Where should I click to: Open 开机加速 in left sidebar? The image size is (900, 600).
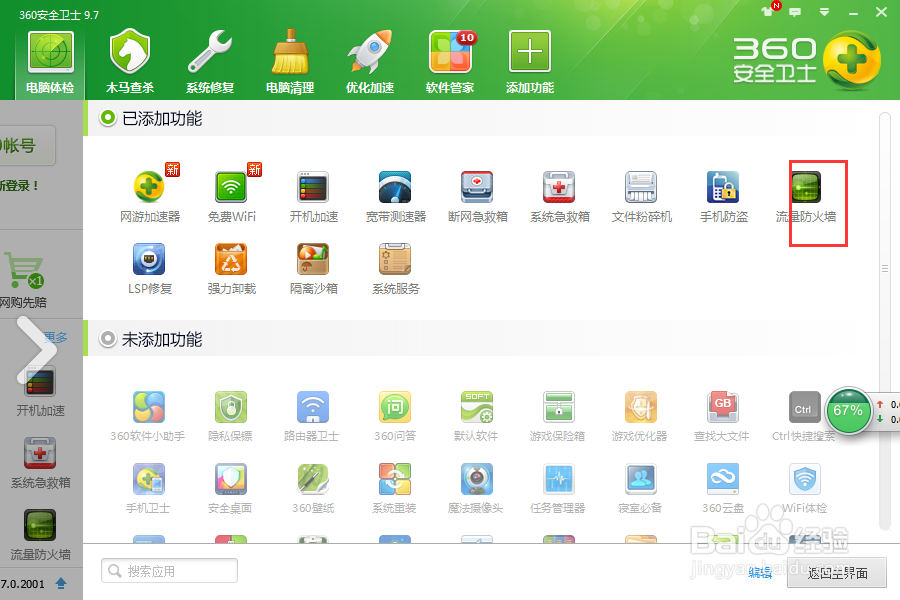(x=40, y=393)
